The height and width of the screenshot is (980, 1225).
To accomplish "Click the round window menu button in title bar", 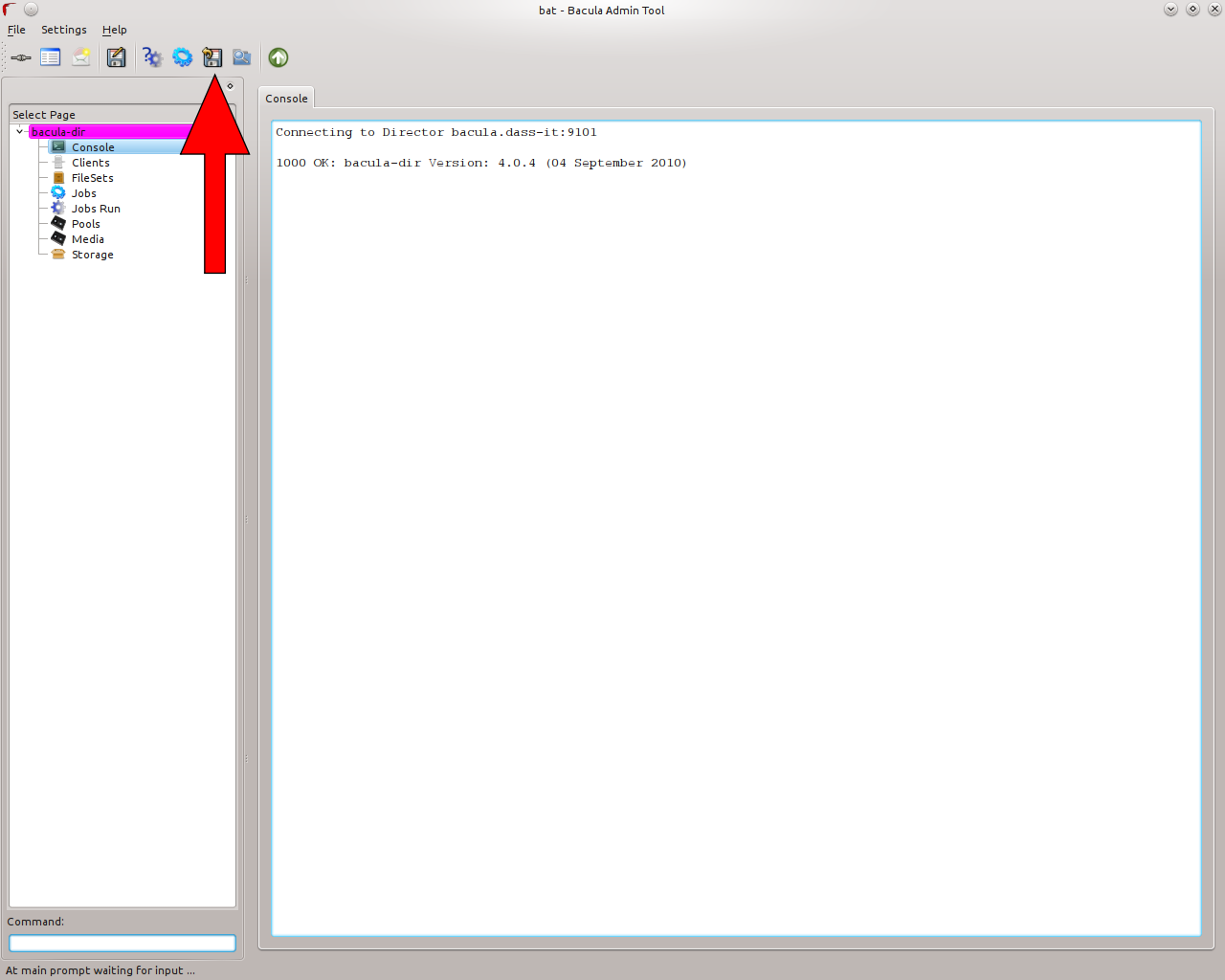I will point(31,10).
